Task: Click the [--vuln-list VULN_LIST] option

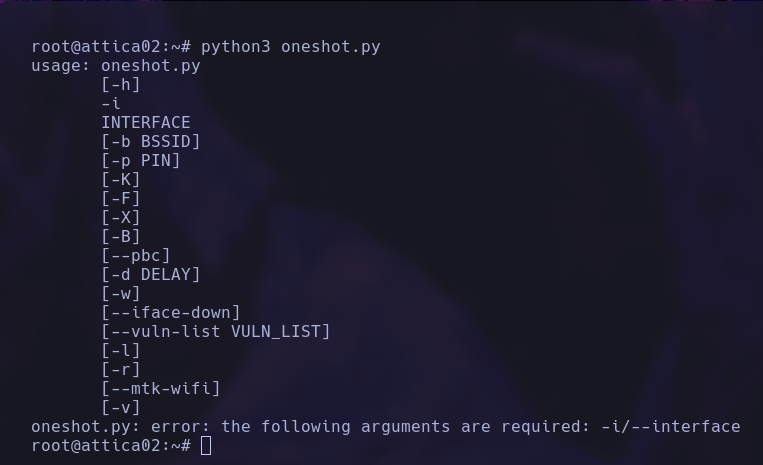Action: tap(216, 332)
